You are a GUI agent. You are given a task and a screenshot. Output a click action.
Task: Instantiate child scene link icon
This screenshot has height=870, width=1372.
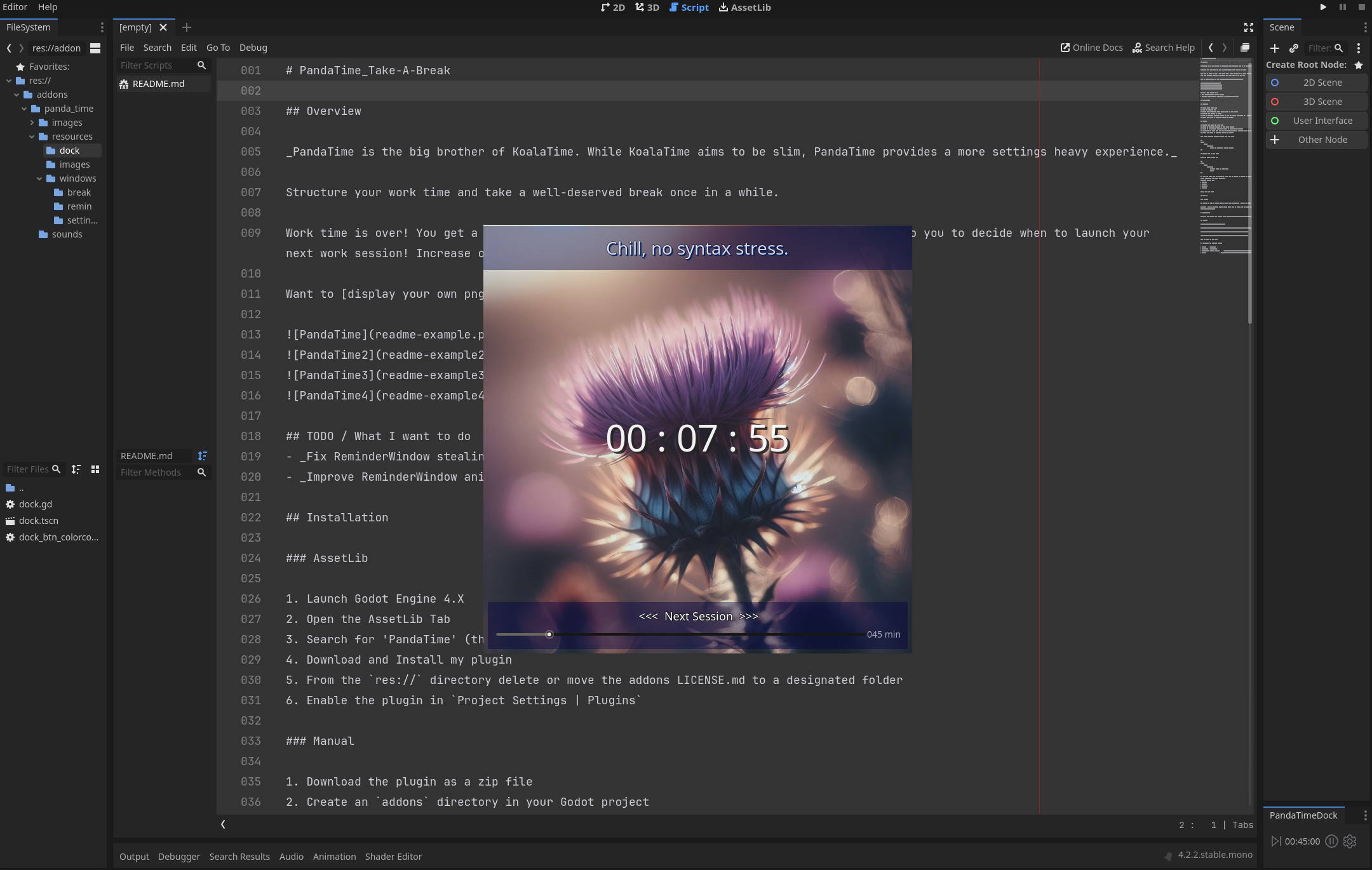tap(1293, 48)
